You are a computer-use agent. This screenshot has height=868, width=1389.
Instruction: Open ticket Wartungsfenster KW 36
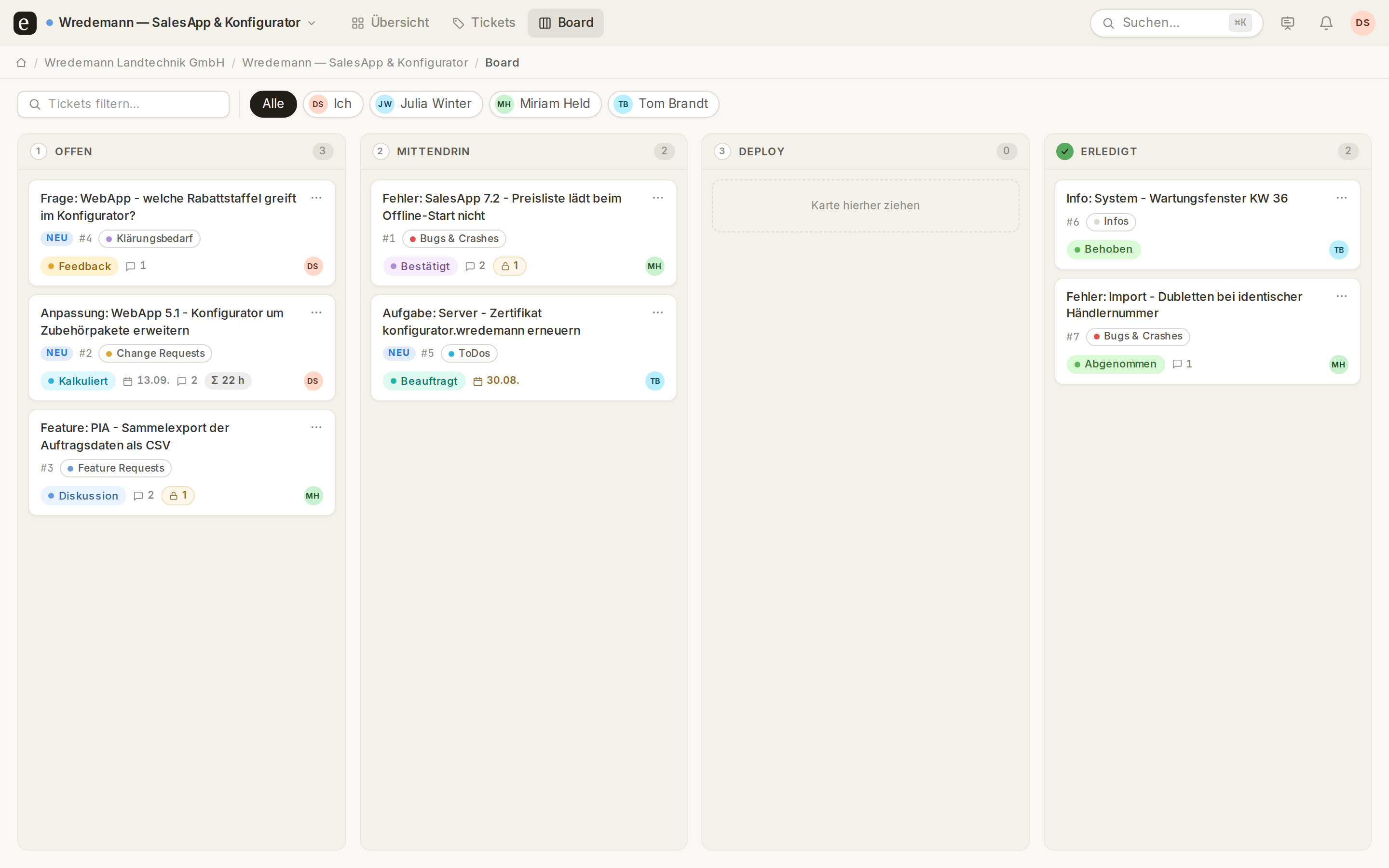(x=1177, y=198)
